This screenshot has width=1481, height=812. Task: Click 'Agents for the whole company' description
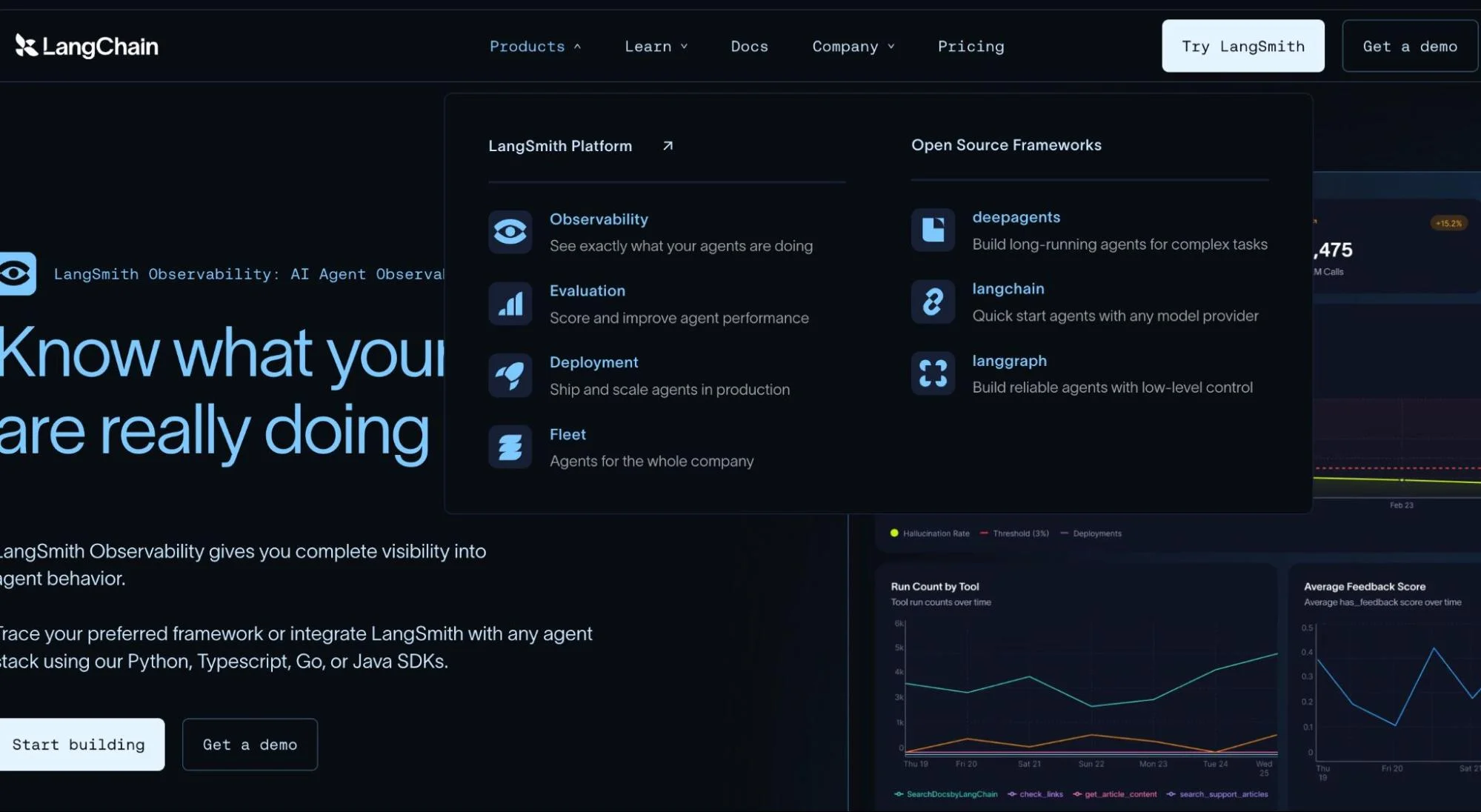tap(651, 462)
